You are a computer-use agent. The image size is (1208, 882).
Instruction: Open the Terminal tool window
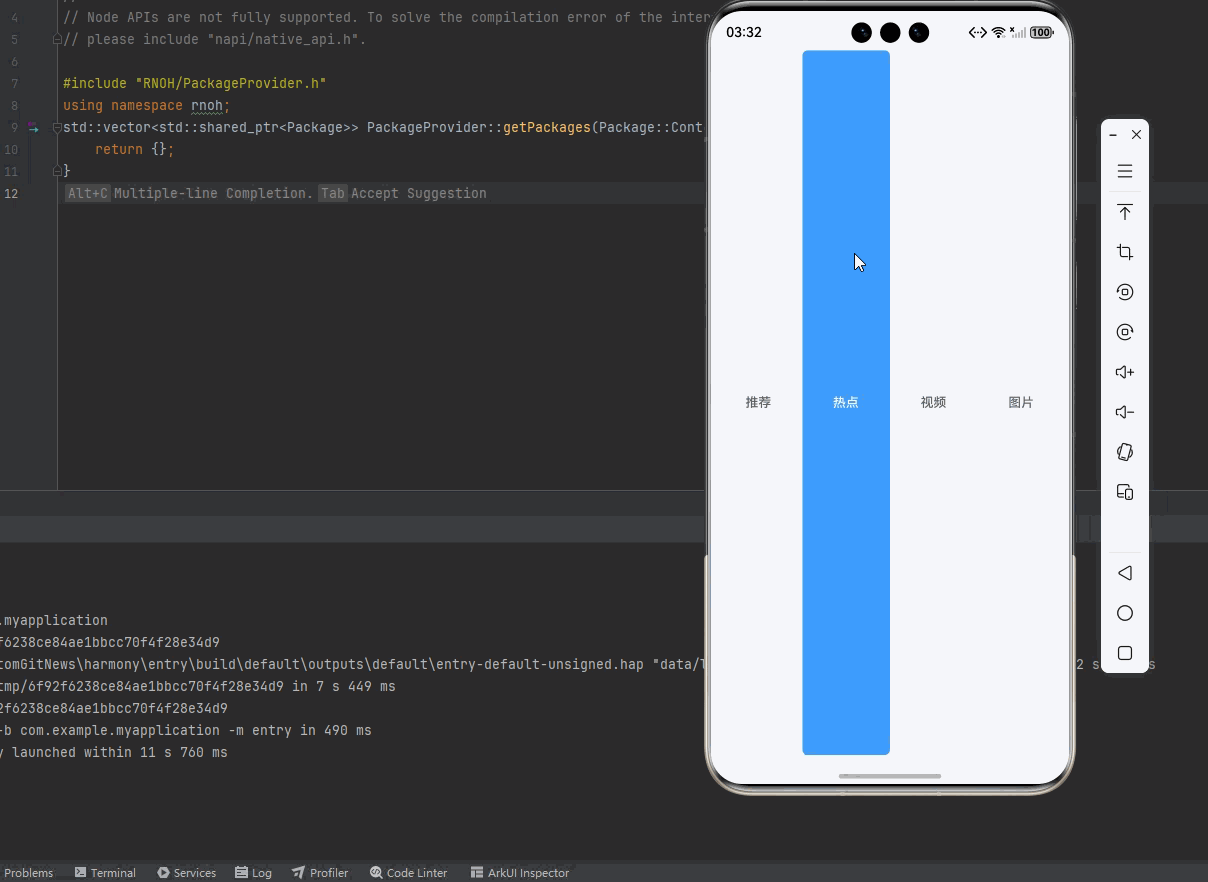[105, 873]
